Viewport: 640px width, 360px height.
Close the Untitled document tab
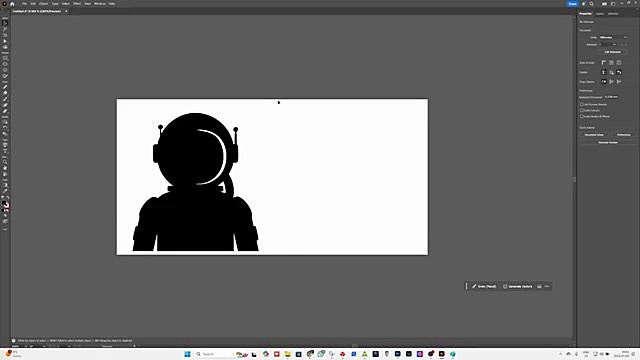(x=66, y=11)
